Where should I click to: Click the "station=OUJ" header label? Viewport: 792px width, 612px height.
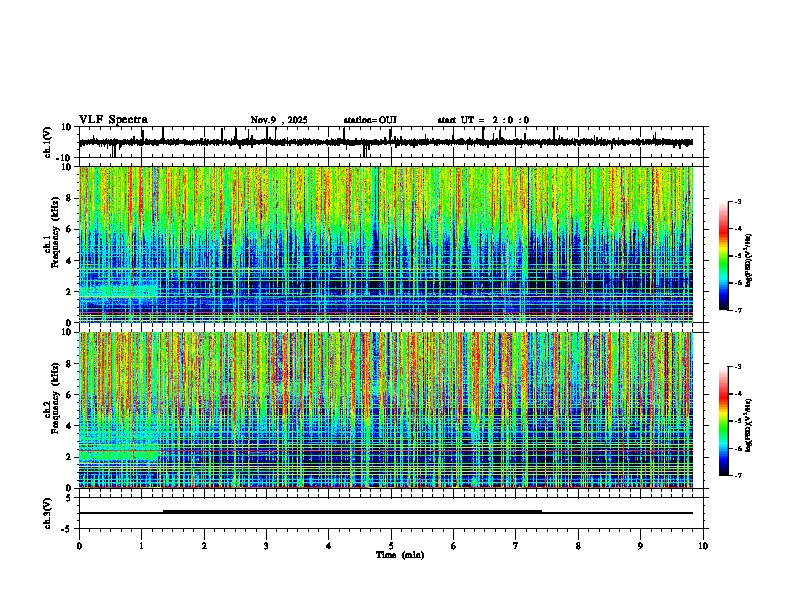point(370,120)
